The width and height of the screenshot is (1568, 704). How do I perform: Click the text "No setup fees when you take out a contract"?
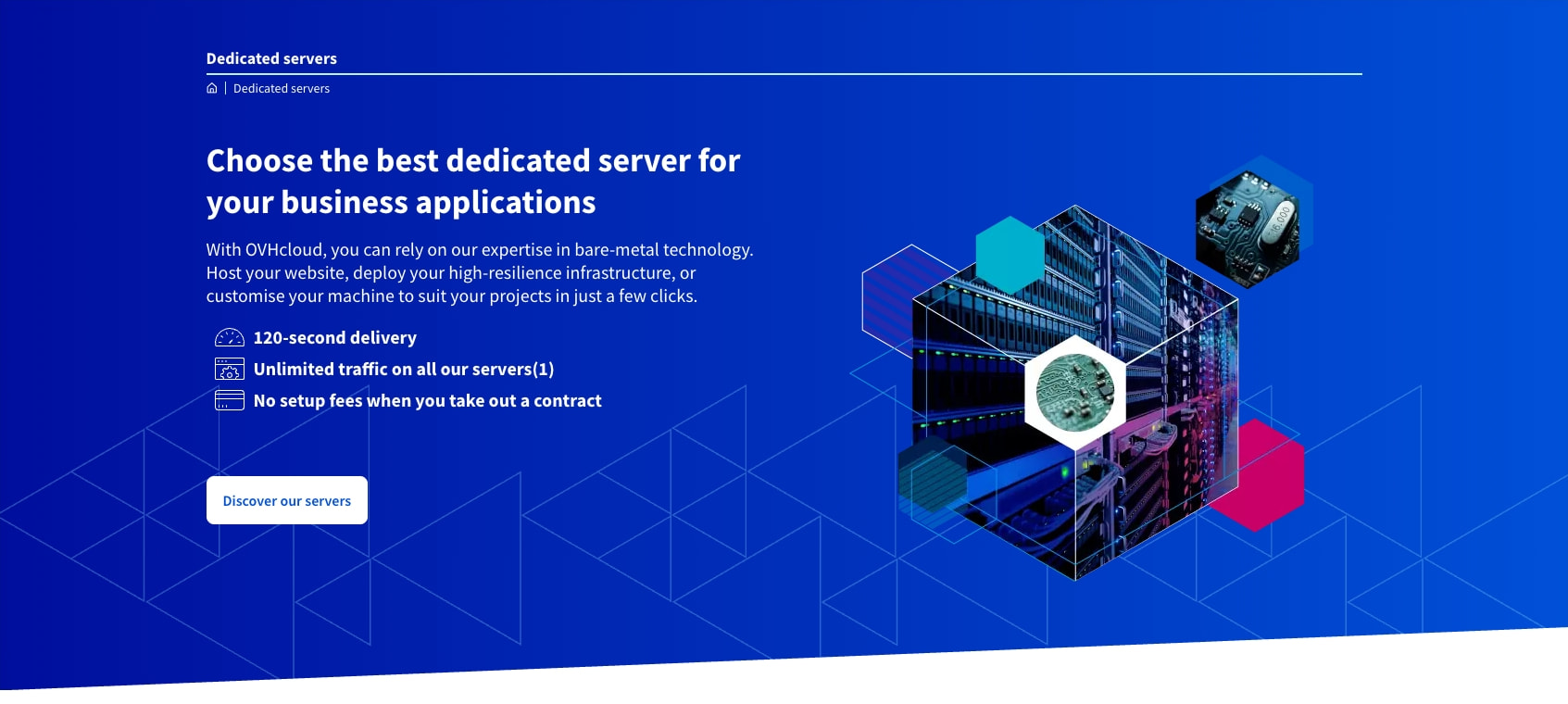pos(428,400)
